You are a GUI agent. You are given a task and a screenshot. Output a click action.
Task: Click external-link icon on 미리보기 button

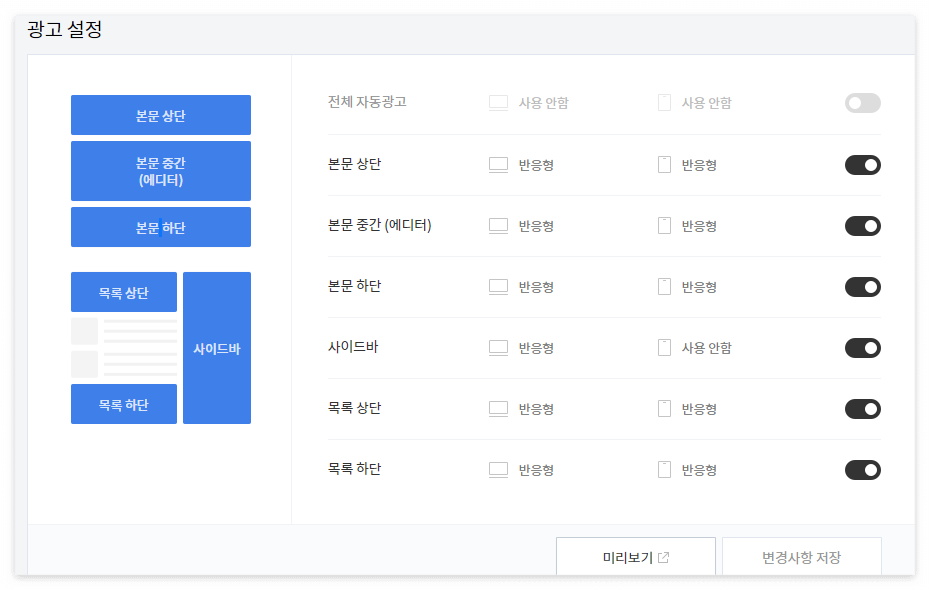[x=664, y=557]
